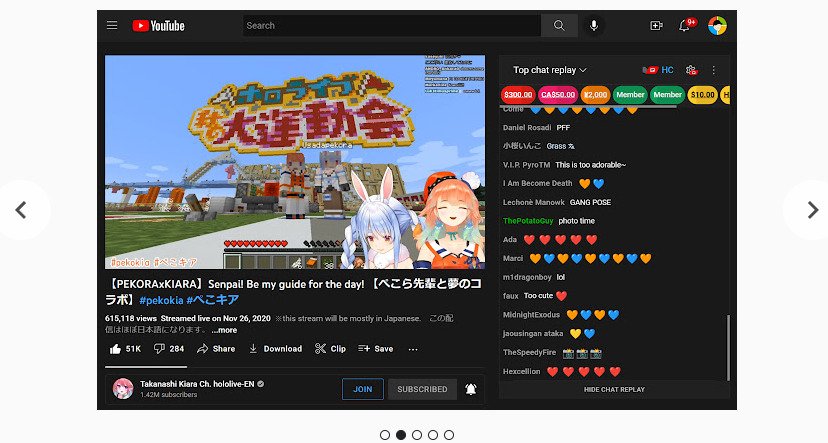Select the fourth carousel dot
The image size is (828, 443).
click(432, 435)
